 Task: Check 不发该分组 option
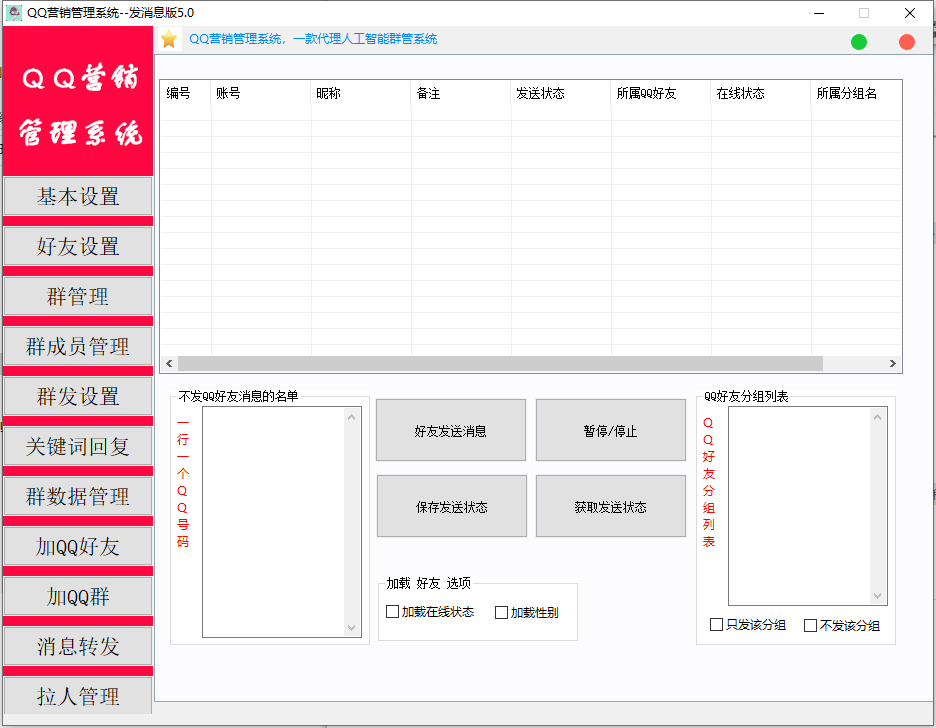(811, 625)
